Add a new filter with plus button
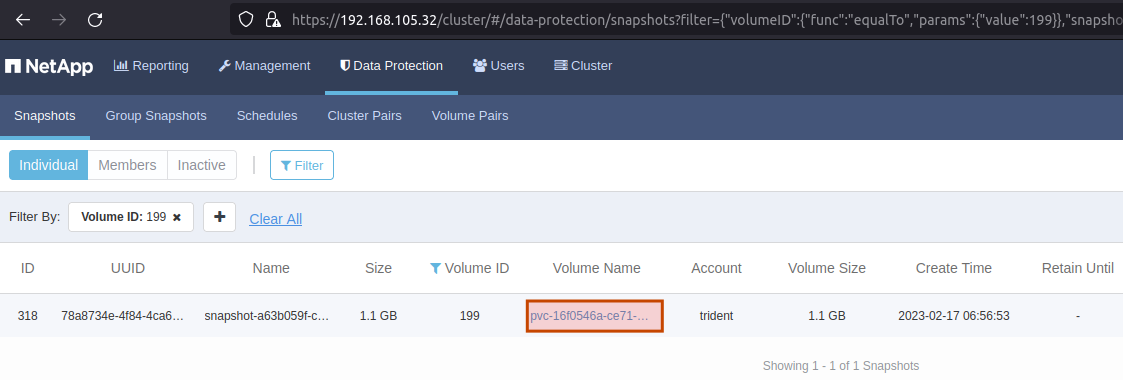Image resolution: width=1123 pixels, height=380 pixels. (x=220, y=217)
